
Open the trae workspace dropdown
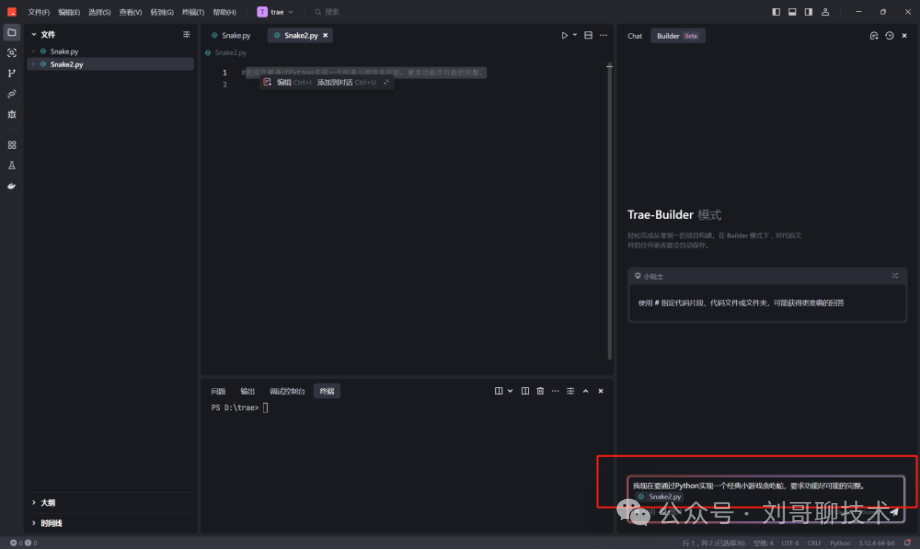(x=277, y=12)
